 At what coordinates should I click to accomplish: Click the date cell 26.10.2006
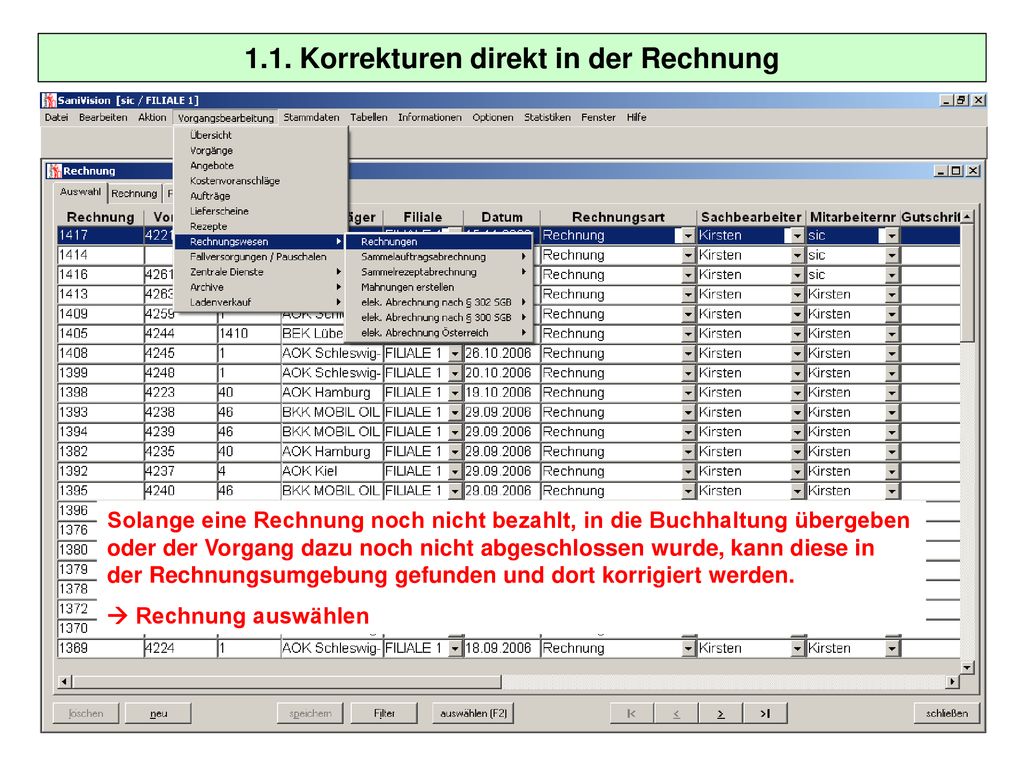[x=502, y=354]
